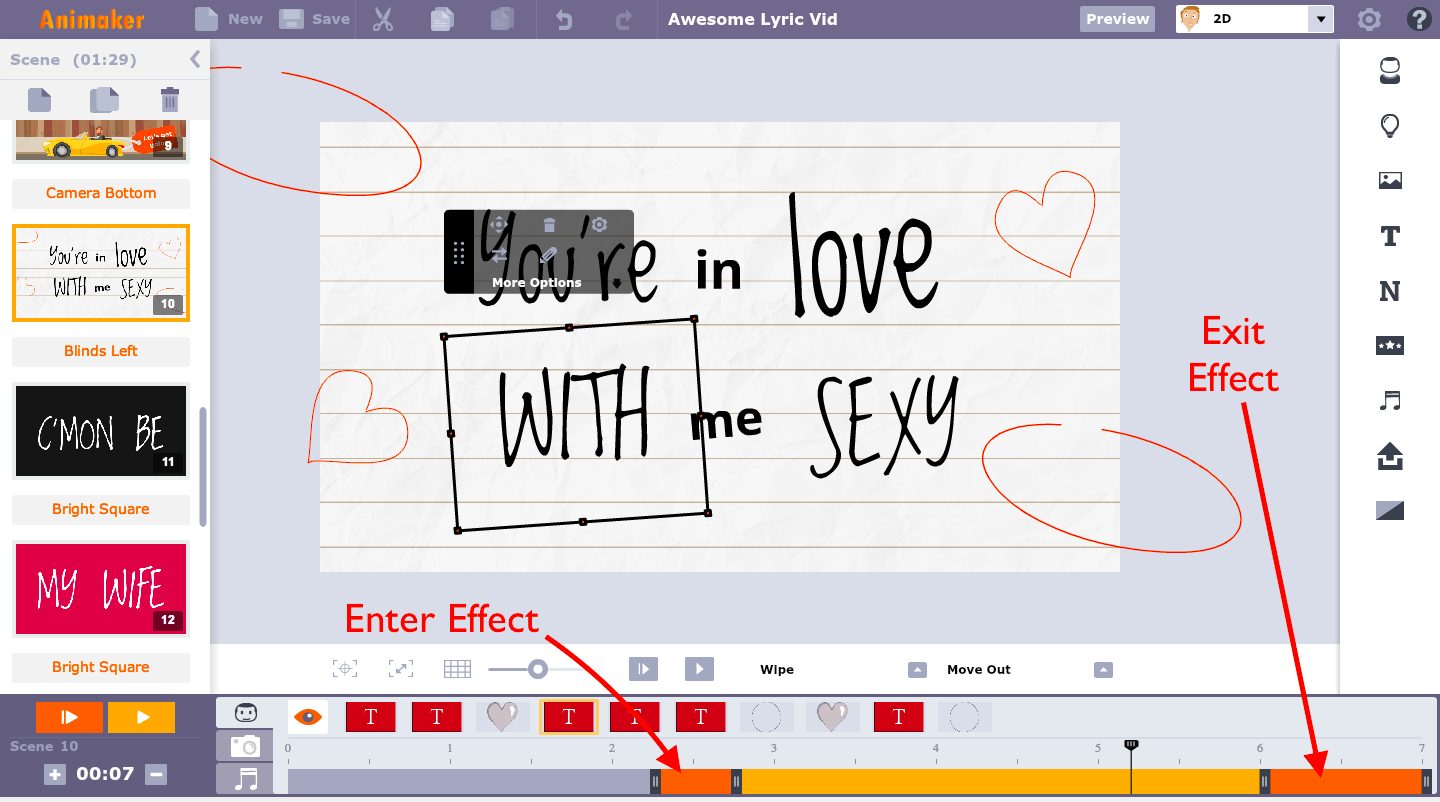Screen dimensions: 1440x802
Task: Undo the last action
Action: tap(564, 19)
